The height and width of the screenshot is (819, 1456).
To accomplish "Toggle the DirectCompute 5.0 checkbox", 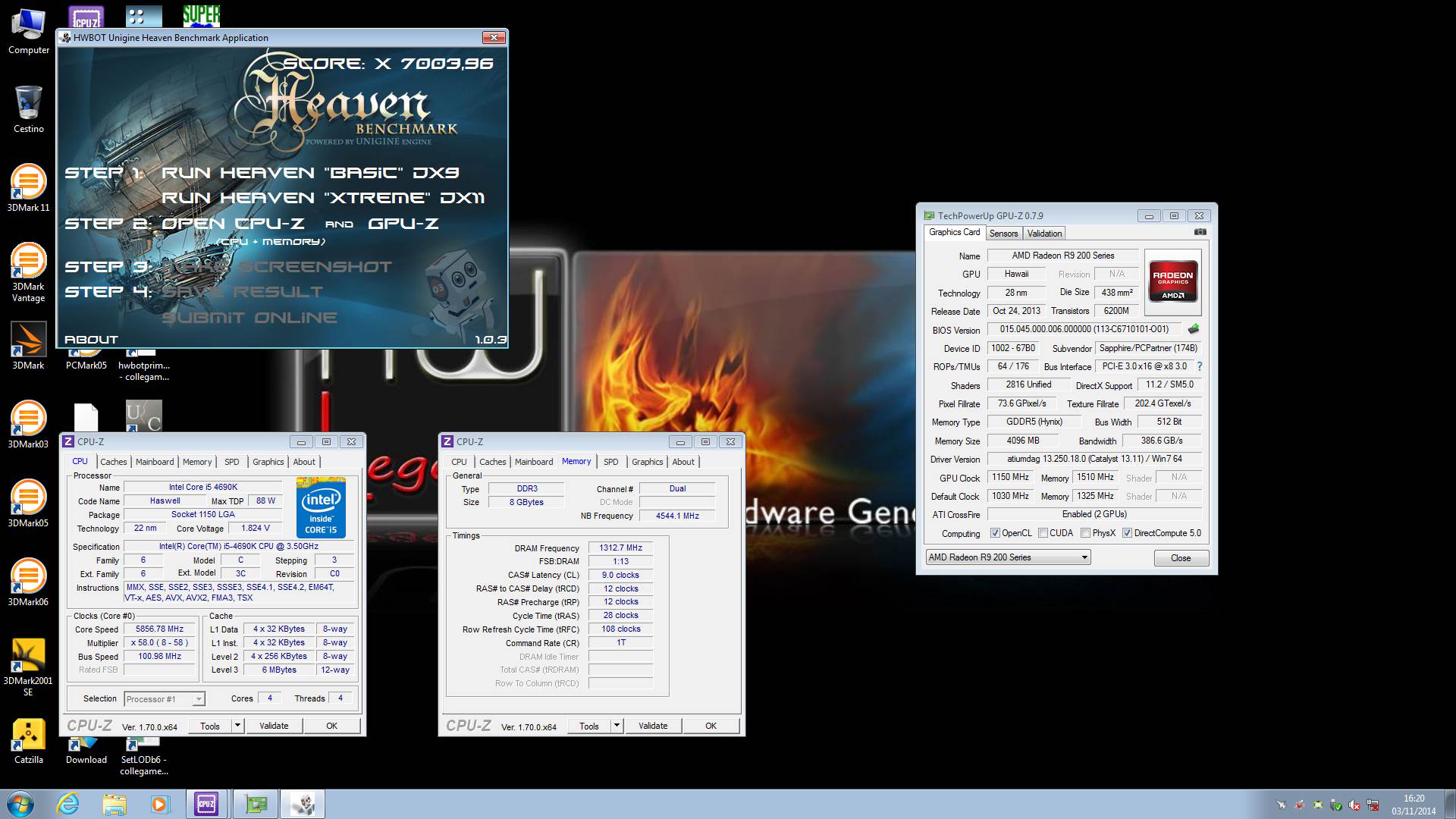I will click(x=1127, y=533).
